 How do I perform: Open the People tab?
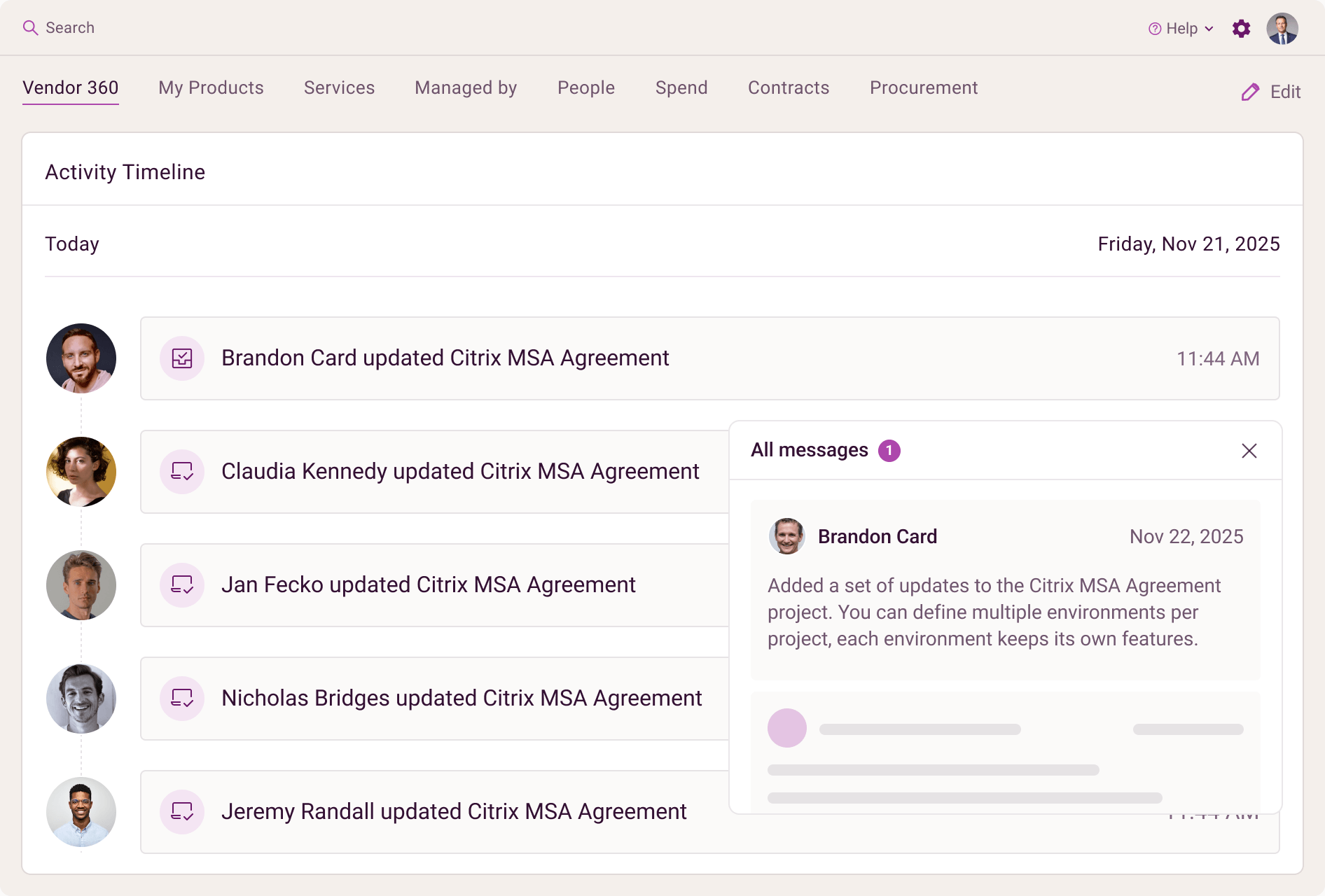pos(586,87)
